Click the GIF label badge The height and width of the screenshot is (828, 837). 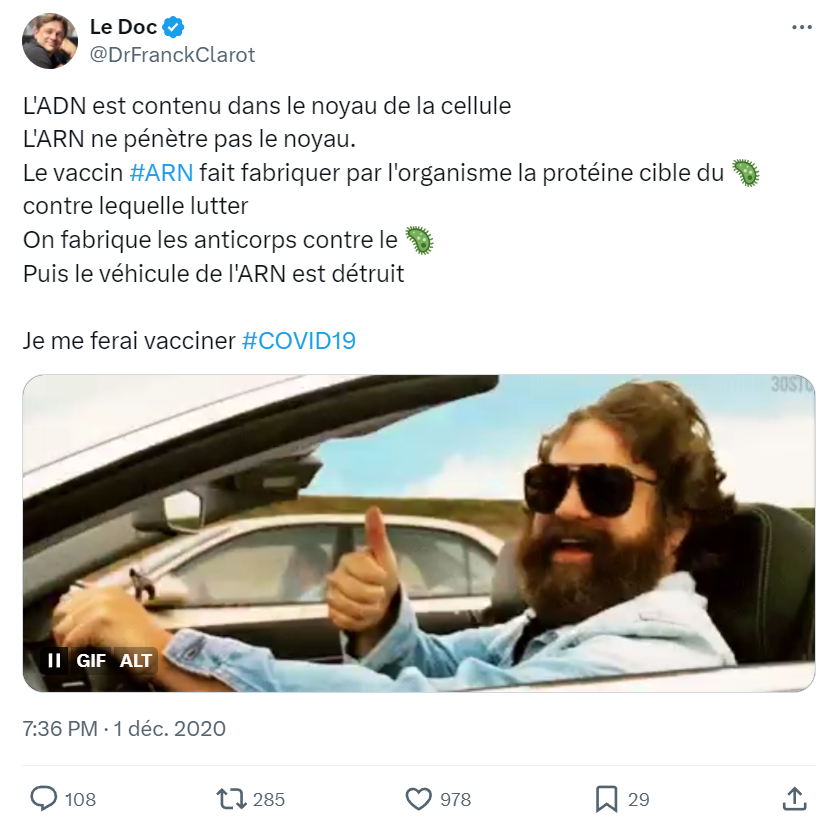[91, 661]
